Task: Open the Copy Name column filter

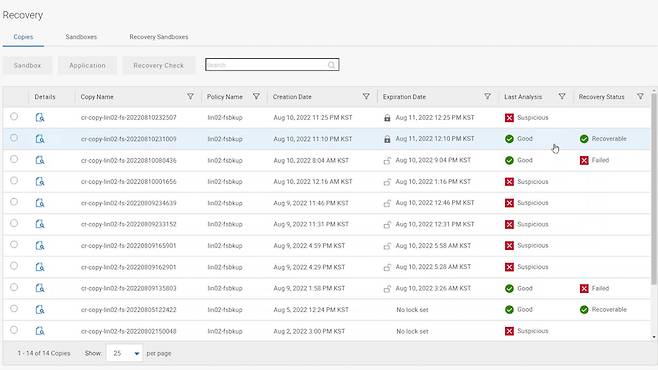Action: (x=190, y=96)
